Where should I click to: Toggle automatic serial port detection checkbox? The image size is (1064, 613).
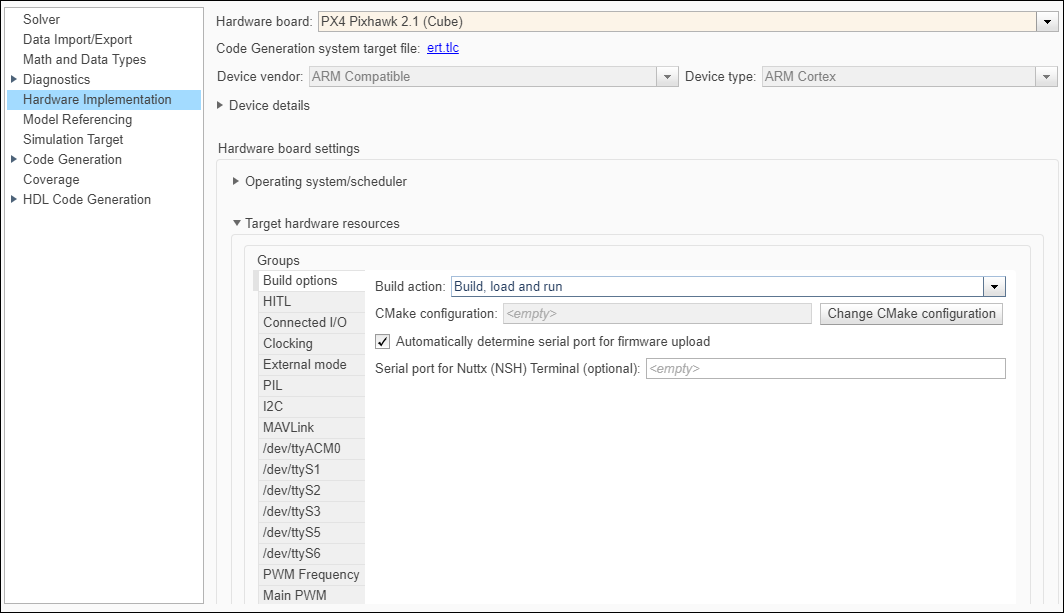coord(383,342)
